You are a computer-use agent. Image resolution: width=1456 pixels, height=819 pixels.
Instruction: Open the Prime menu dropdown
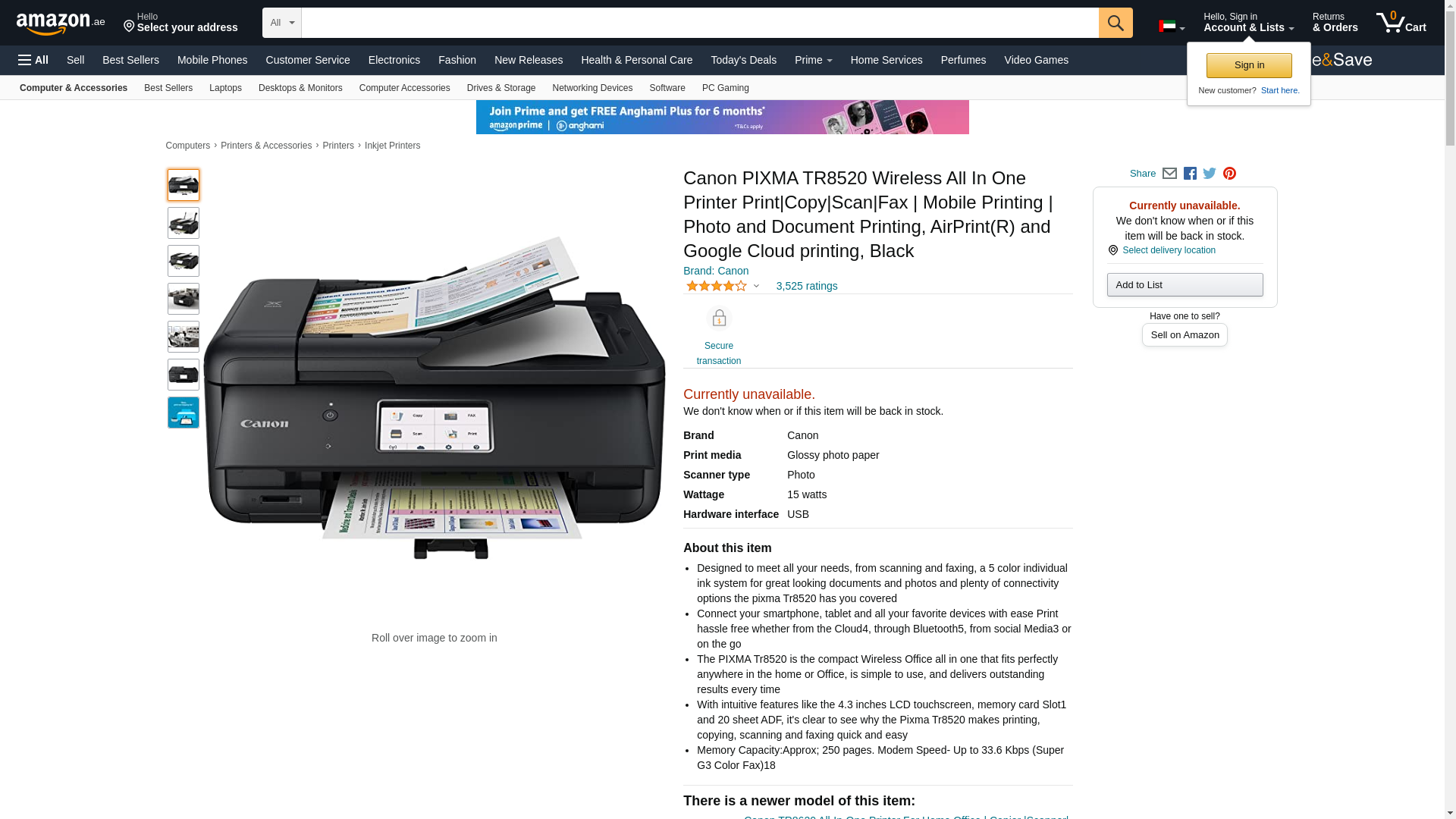[x=813, y=60]
